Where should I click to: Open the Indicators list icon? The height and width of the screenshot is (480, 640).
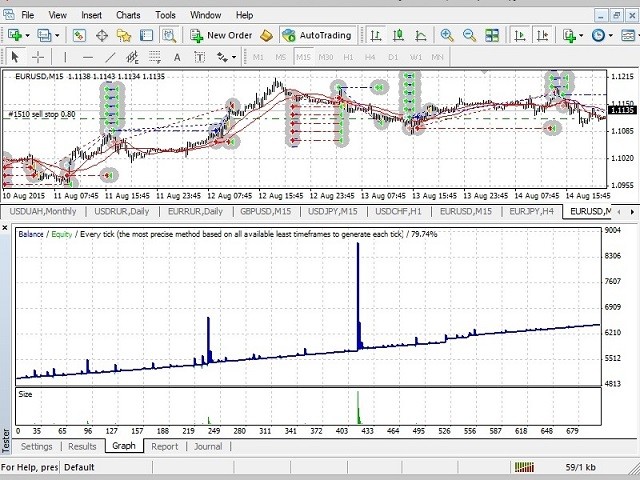[569, 36]
